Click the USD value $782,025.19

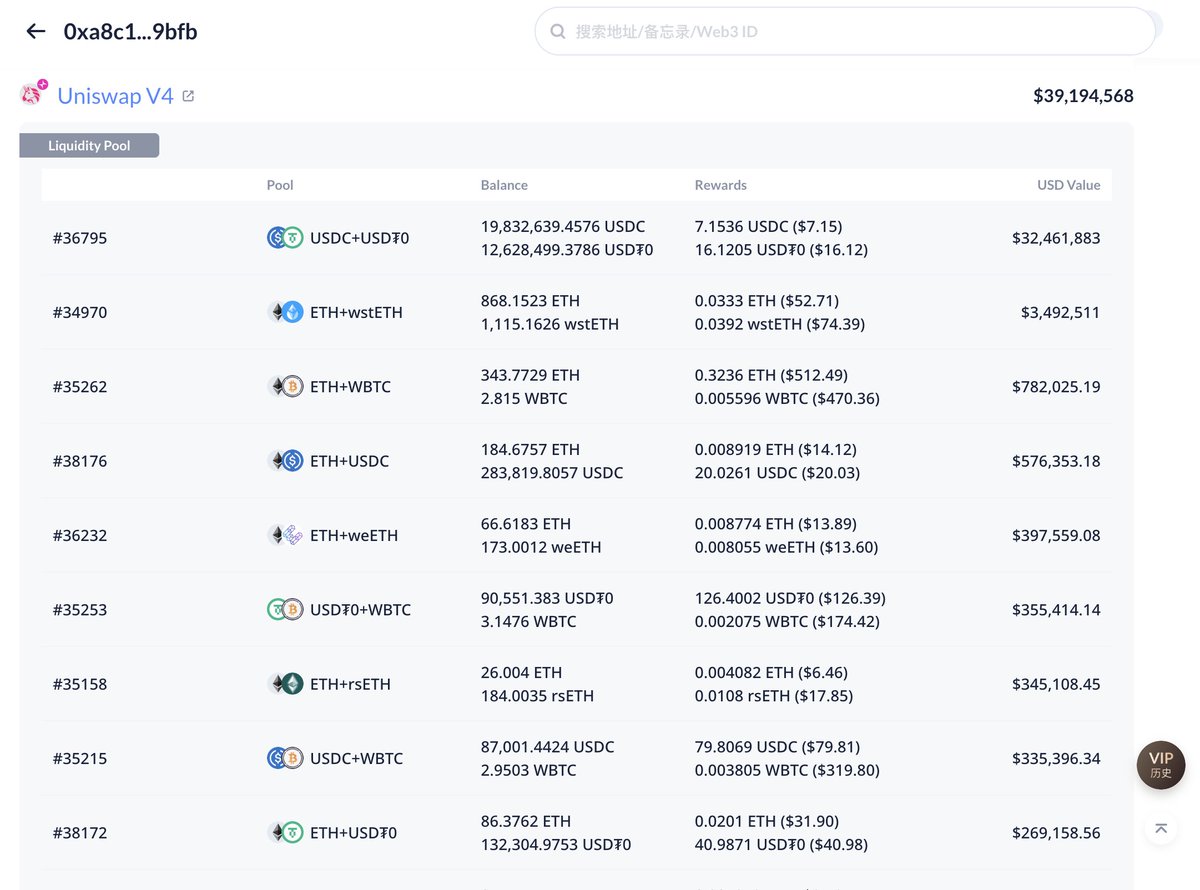(1056, 386)
